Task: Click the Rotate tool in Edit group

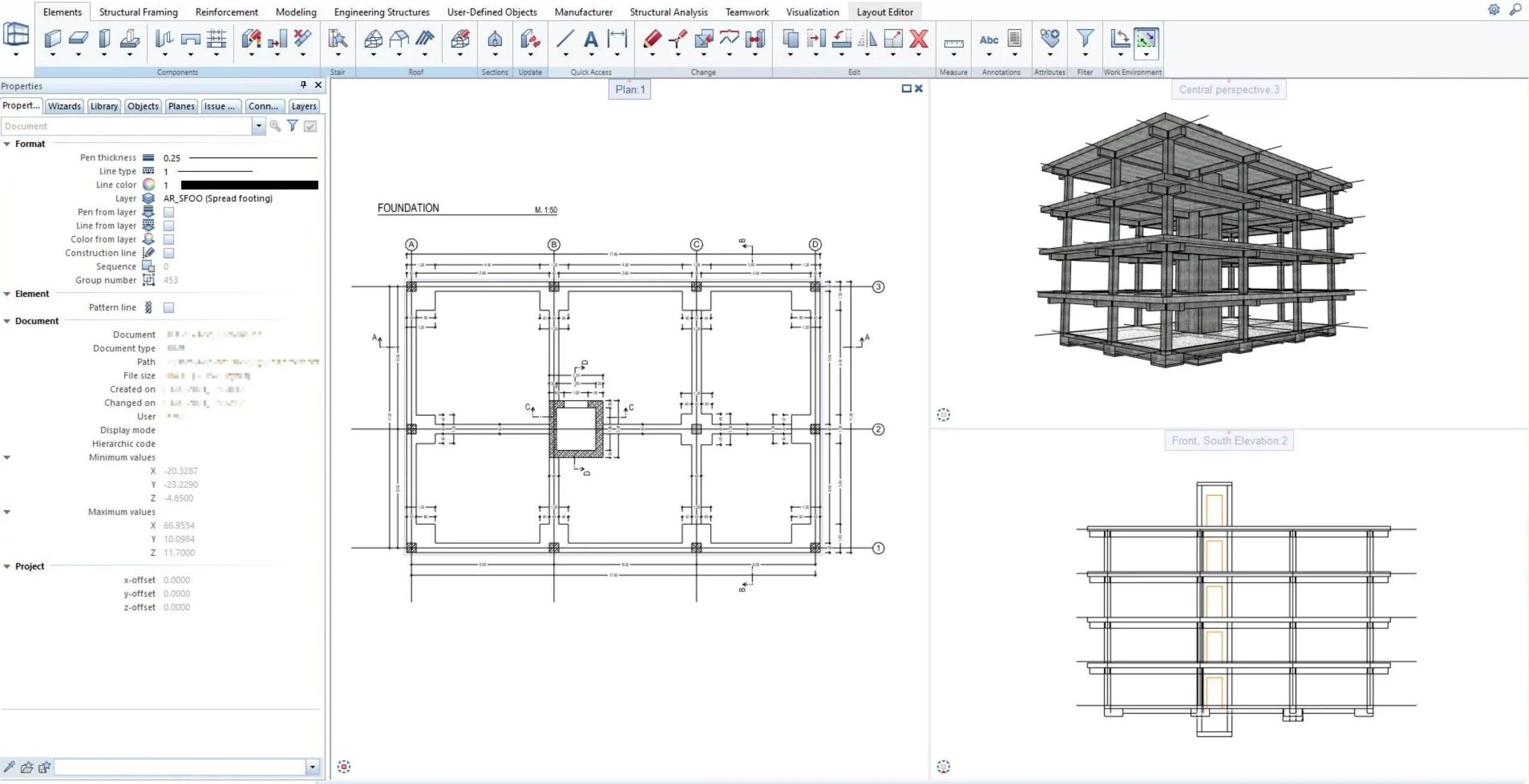Action: point(842,39)
